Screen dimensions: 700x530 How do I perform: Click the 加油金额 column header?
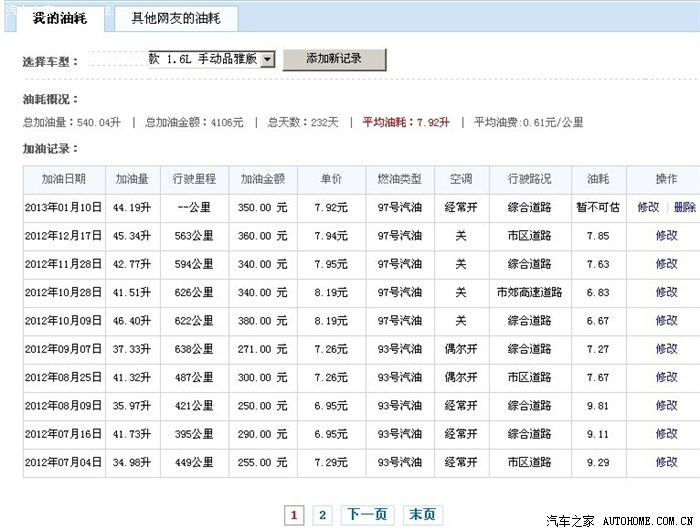(x=263, y=179)
